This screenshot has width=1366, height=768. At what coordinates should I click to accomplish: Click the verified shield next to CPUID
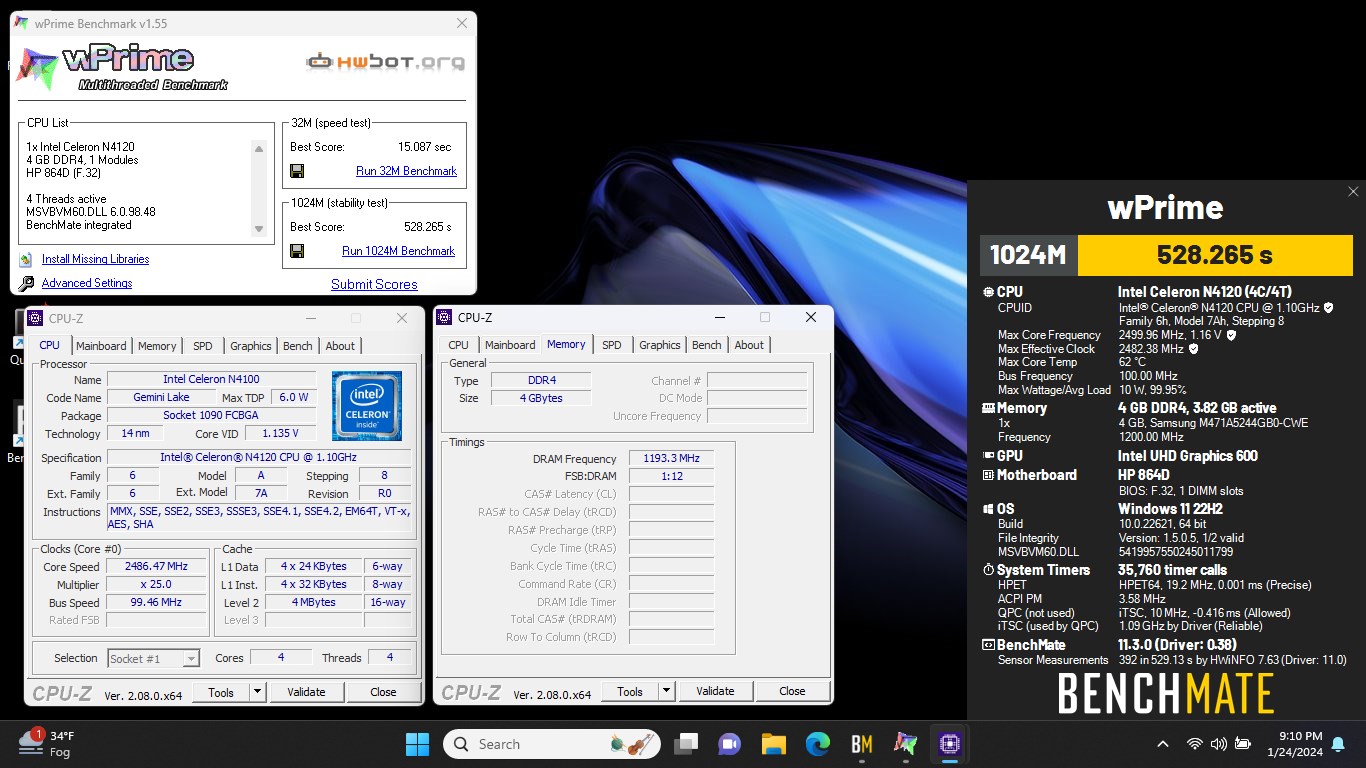(x=1329, y=308)
